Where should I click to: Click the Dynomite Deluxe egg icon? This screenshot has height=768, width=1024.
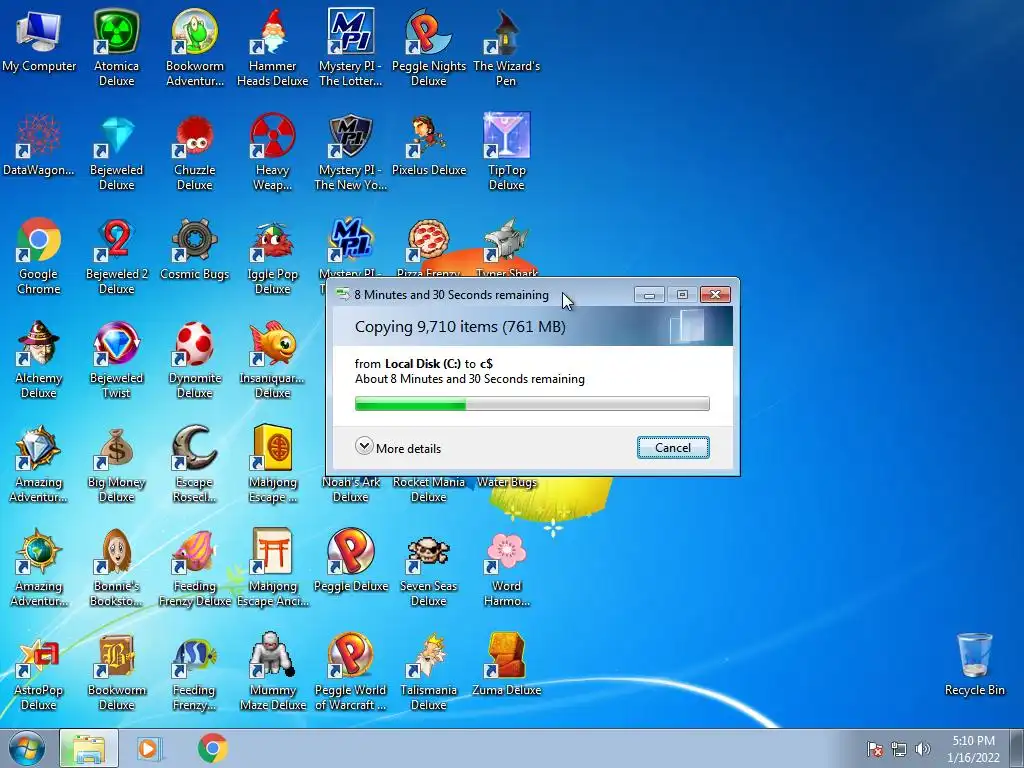[x=195, y=359]
